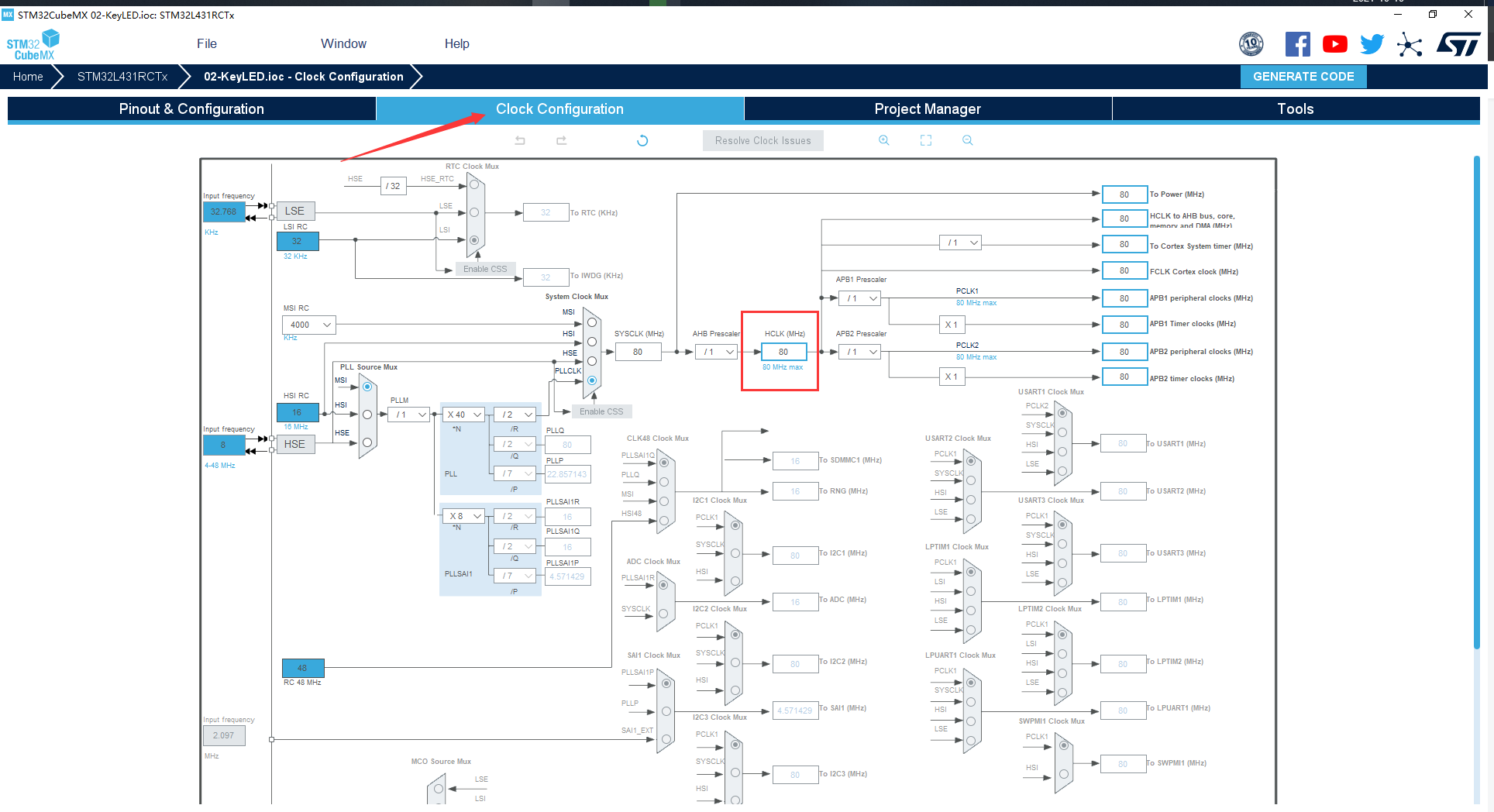Open the Project Manager tab
Screen dimensions: 1494x812
click(x=927, y=109)
